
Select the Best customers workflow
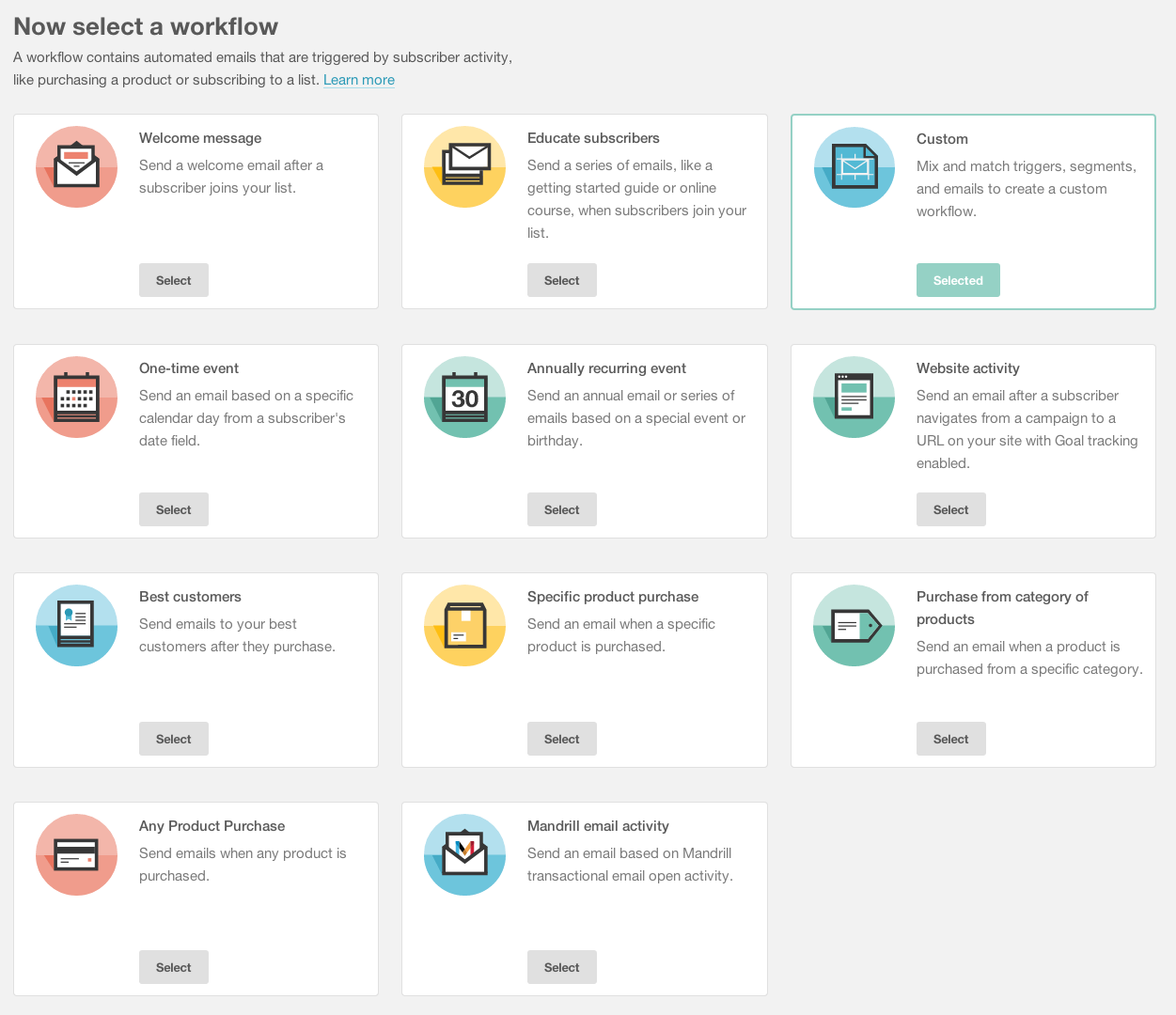(x=174, y=739)
